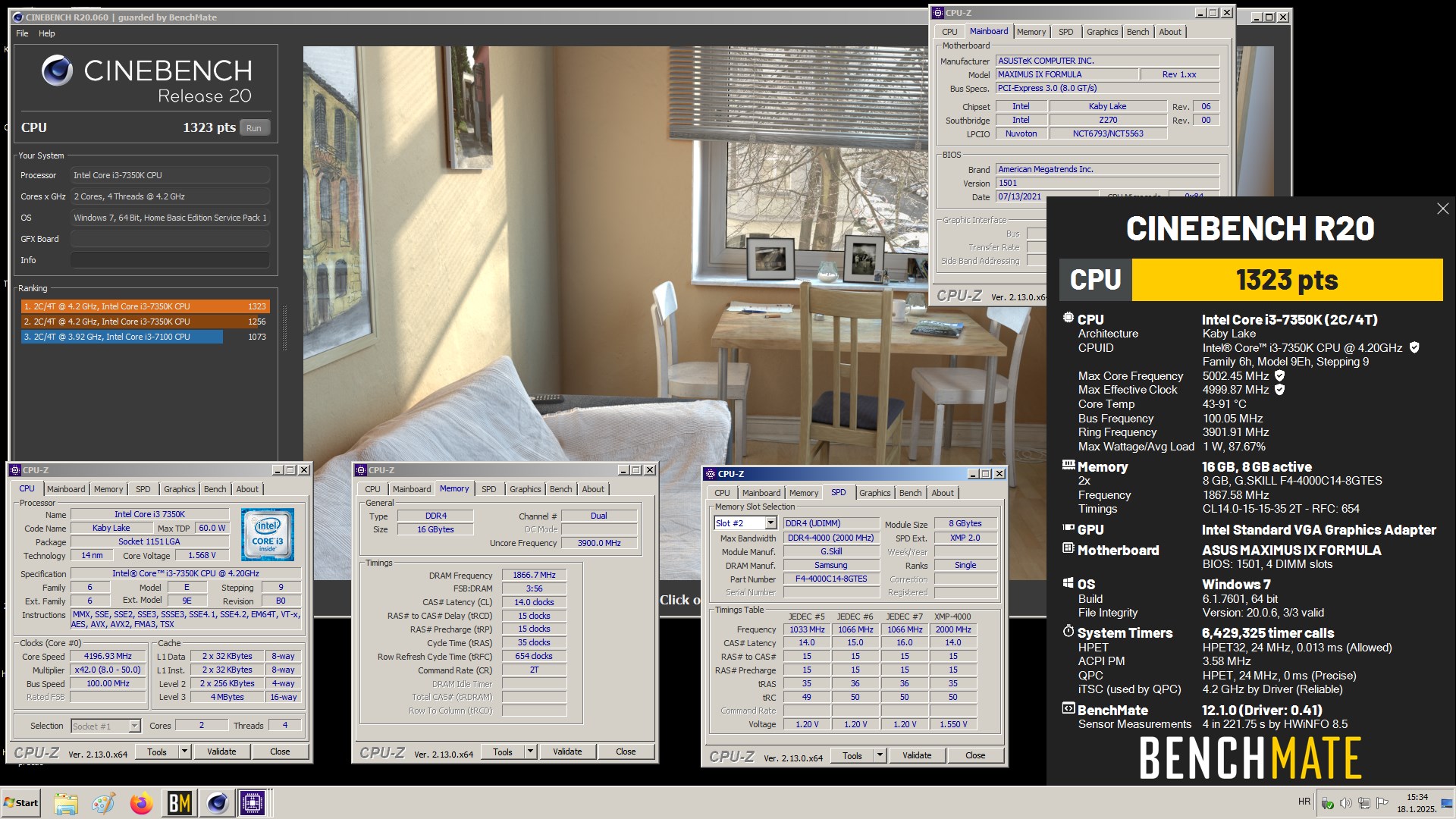Open the Paint icon in the taskbar
1456x819 pixels.
click(x=103, y=803)
